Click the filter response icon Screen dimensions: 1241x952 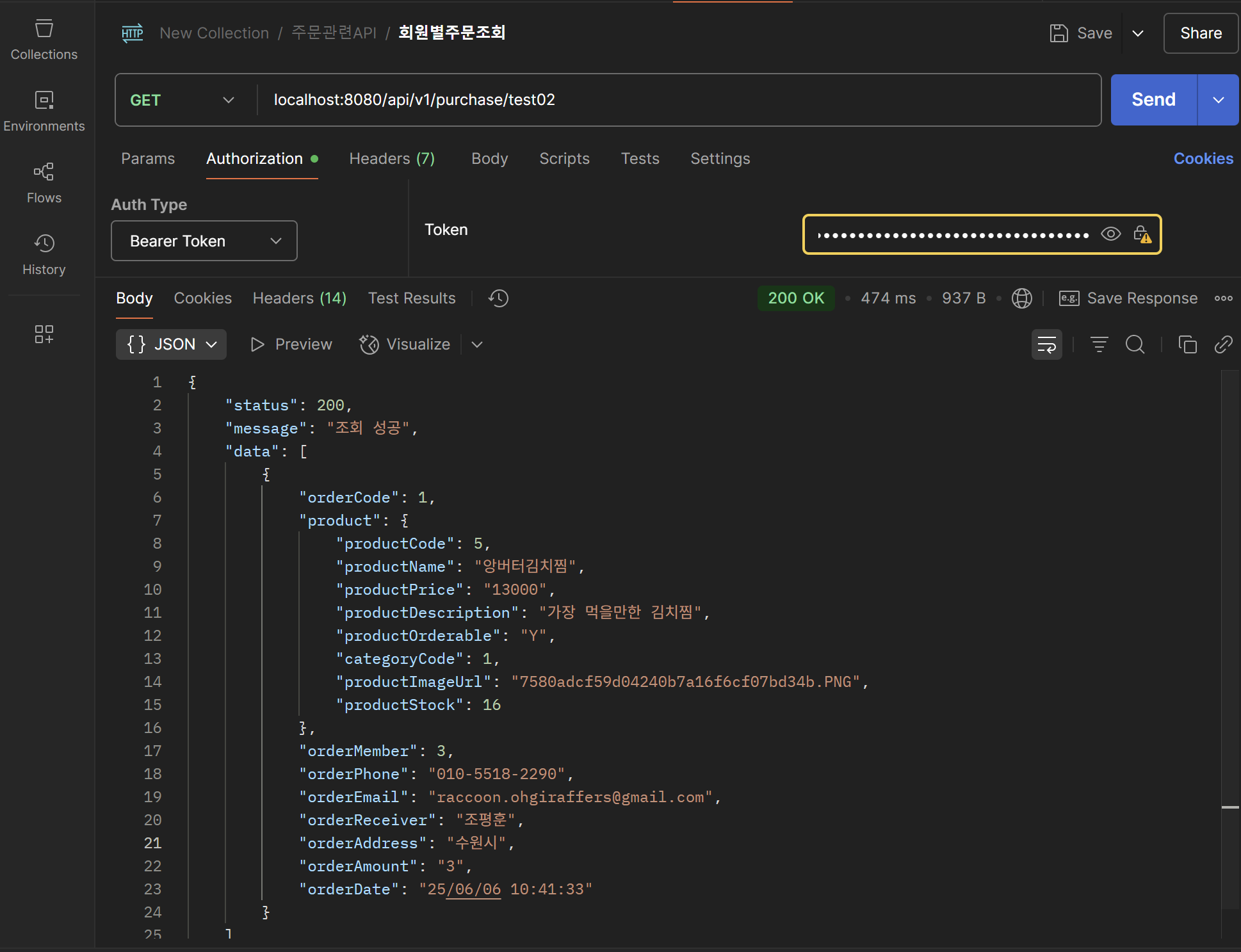(x=1099, y=344)
